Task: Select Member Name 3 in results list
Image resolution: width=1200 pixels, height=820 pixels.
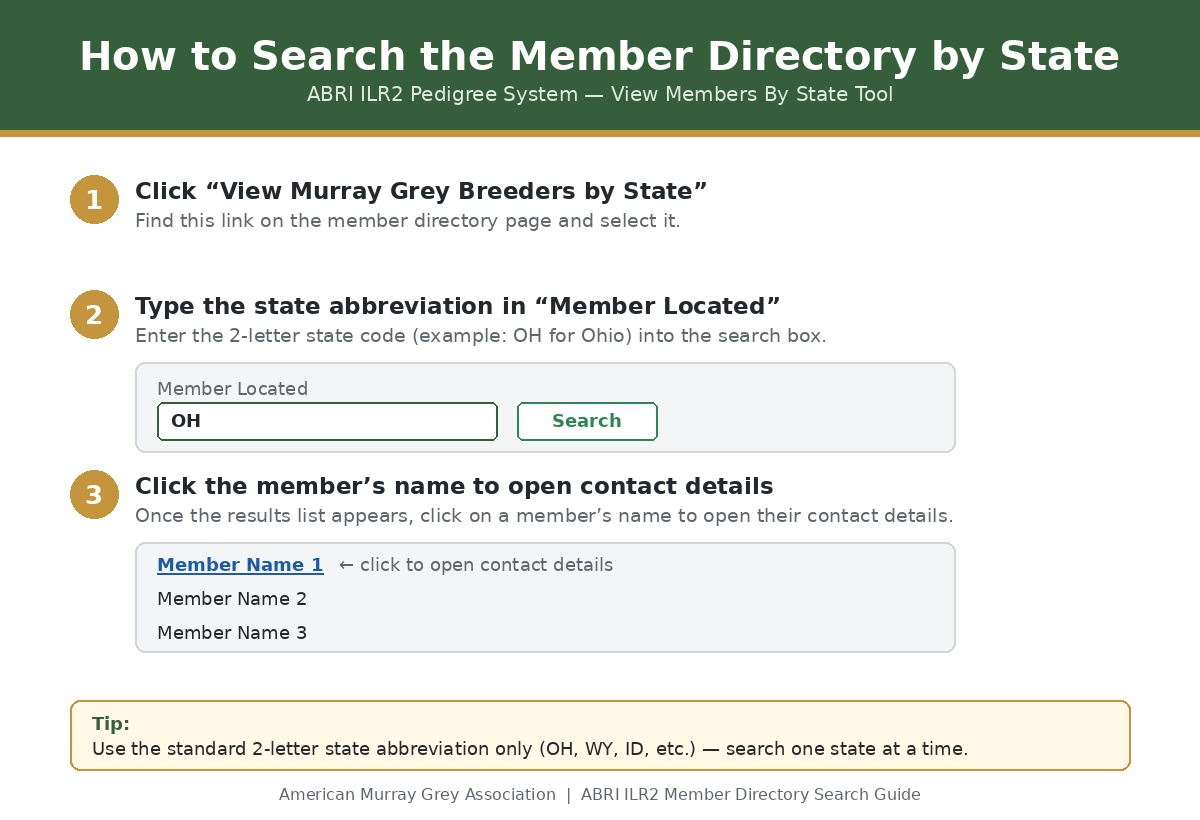Action: pos(232,633)
